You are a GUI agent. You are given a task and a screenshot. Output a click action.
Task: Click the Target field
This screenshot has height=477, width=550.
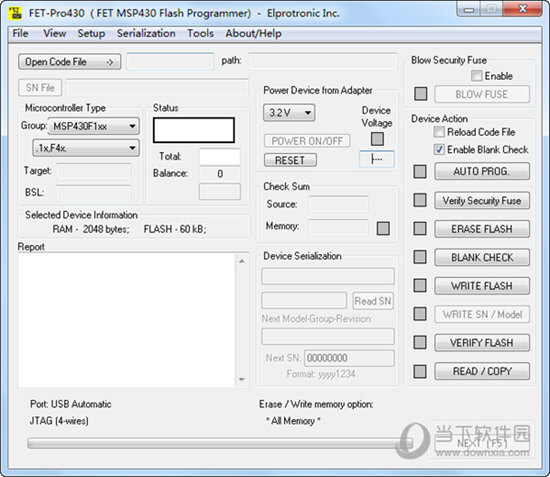93,172
